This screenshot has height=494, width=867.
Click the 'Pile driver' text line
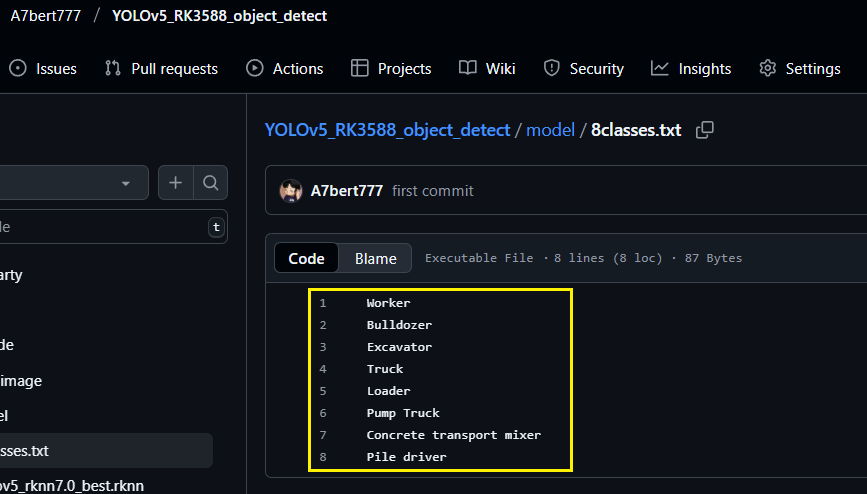coord(406,457)
